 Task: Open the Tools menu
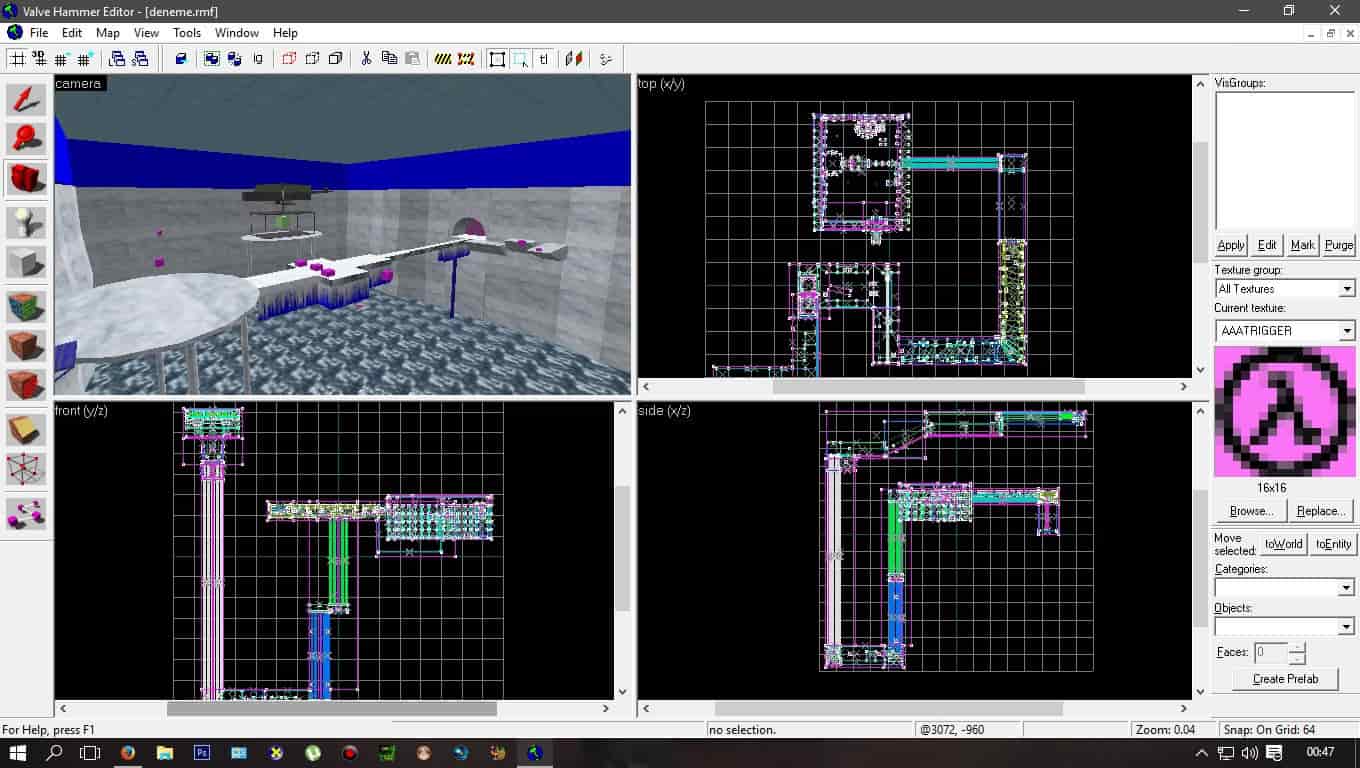[x=187, y=33]
